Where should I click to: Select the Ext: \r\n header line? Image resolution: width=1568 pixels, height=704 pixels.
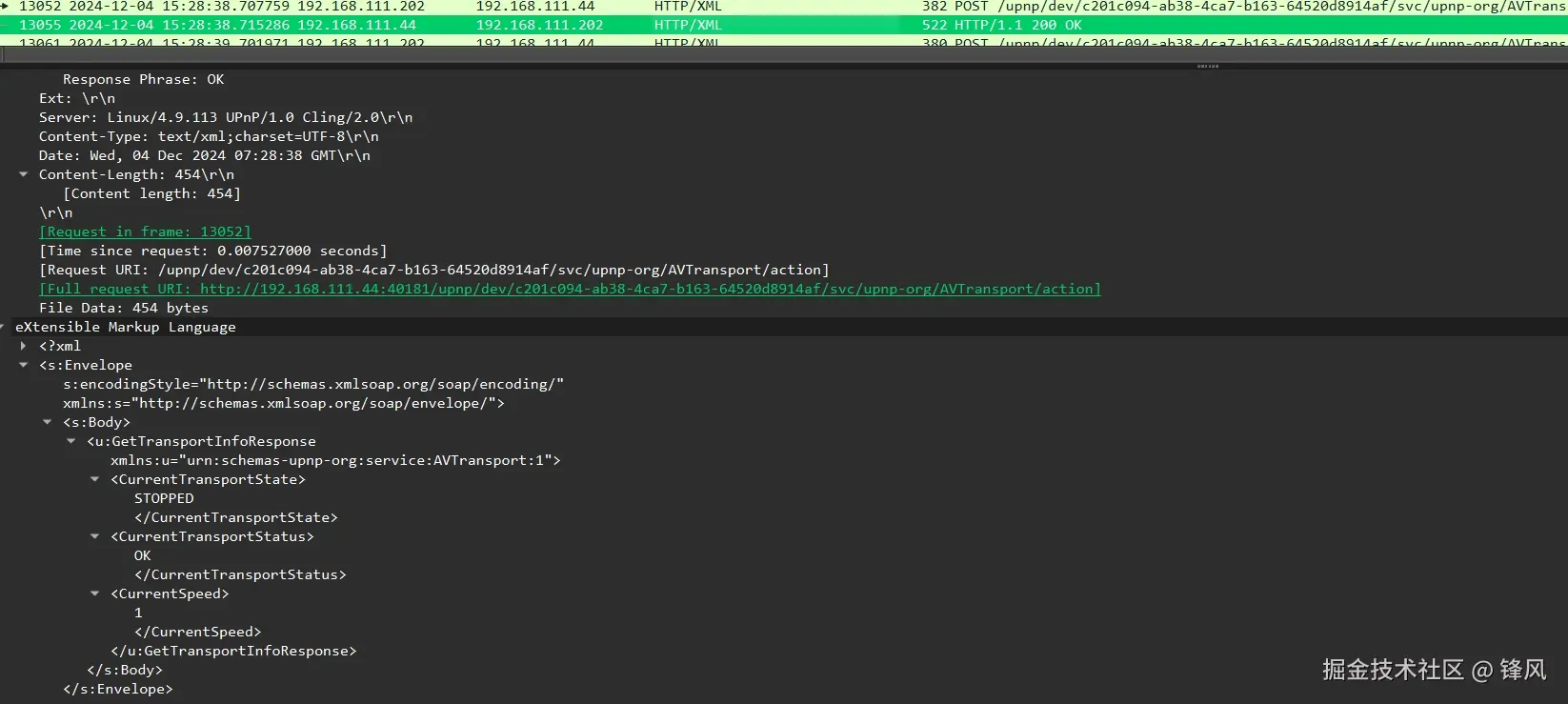point(77,98)
